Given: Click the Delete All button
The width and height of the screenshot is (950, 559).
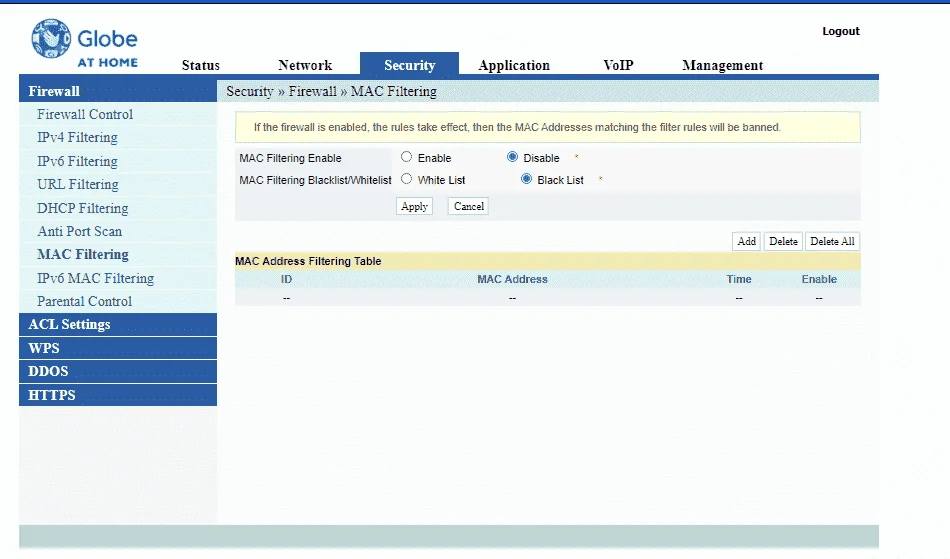Looking at the screenshot, I should (832, 241).
